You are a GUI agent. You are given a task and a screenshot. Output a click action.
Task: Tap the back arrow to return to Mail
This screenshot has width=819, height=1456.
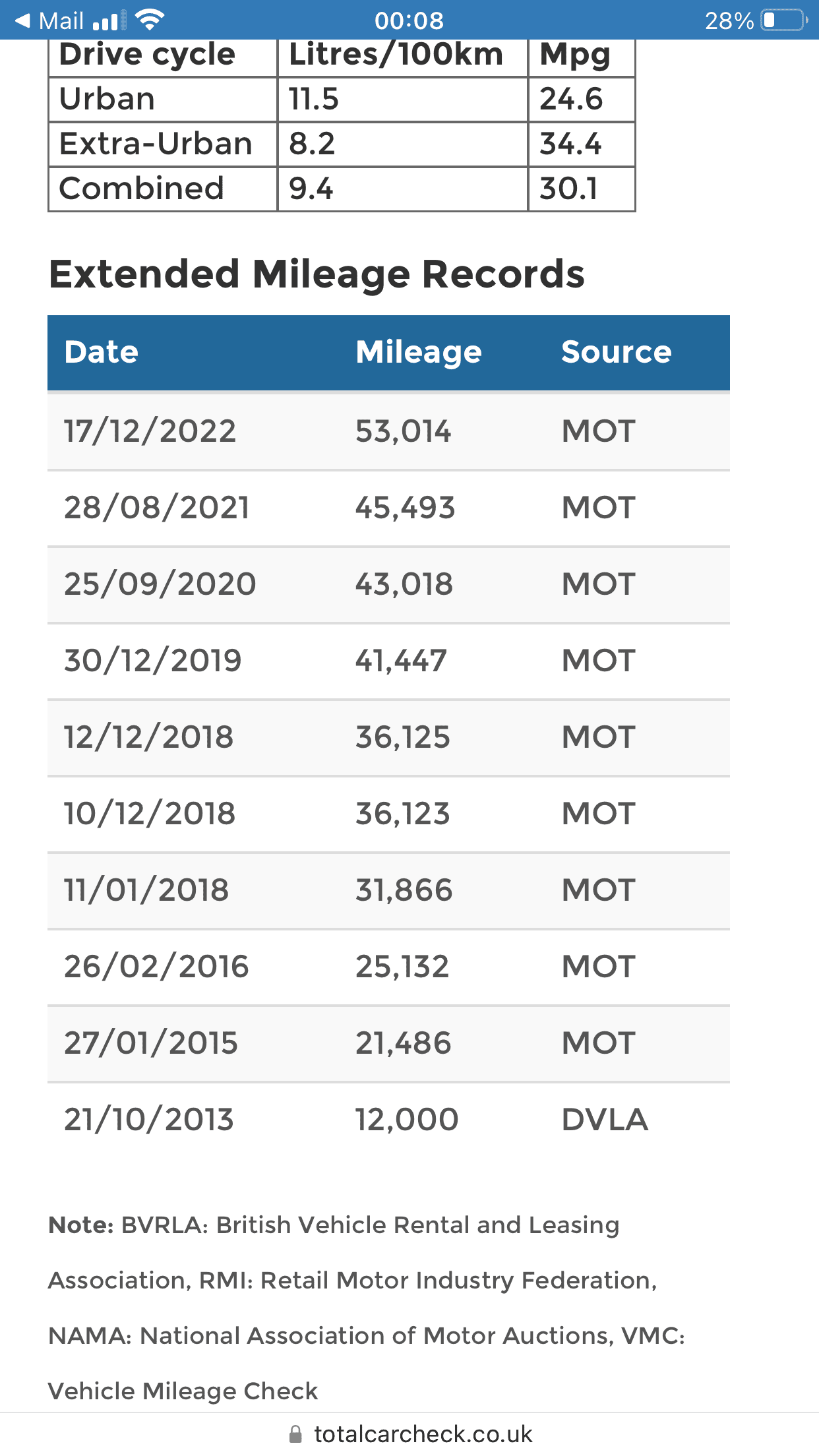22,20
